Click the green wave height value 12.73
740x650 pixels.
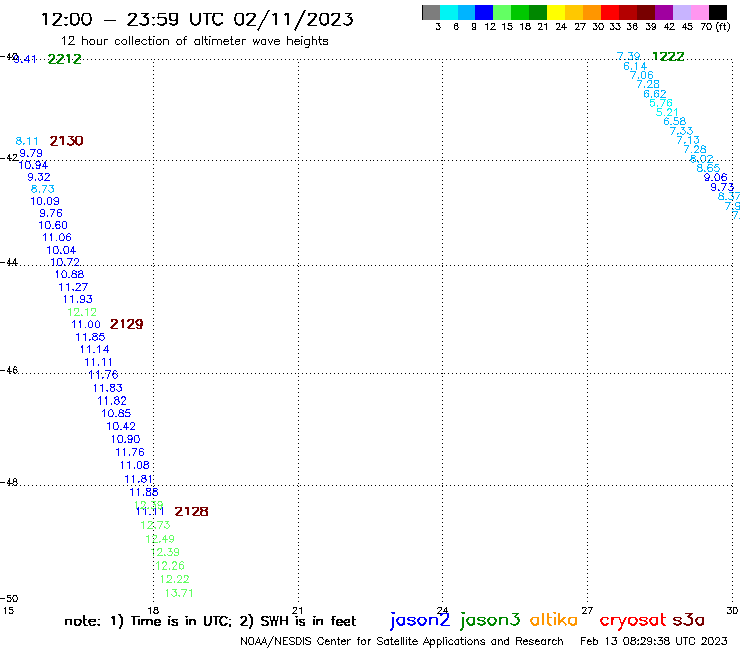click(x=155, y=525)
